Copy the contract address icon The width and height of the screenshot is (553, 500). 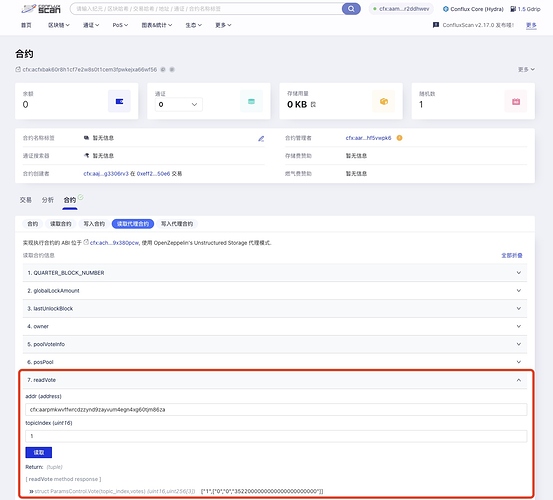163,69
